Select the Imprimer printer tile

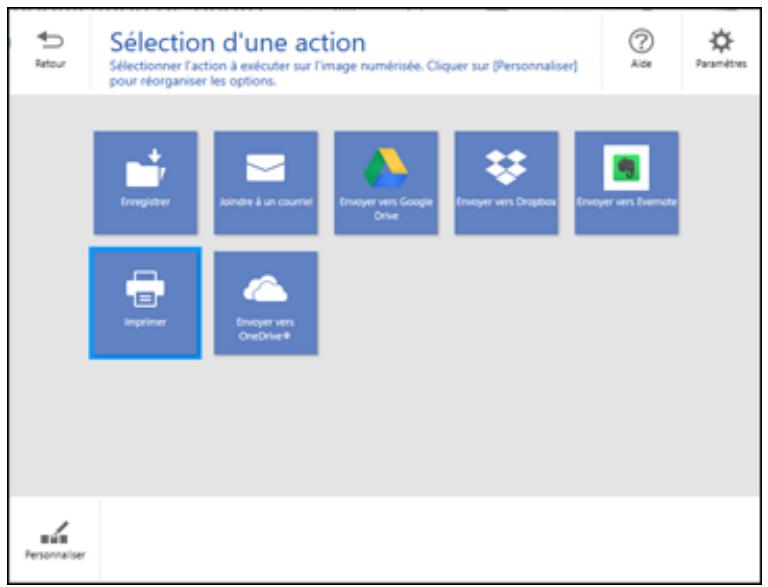[x=145, y=303]
